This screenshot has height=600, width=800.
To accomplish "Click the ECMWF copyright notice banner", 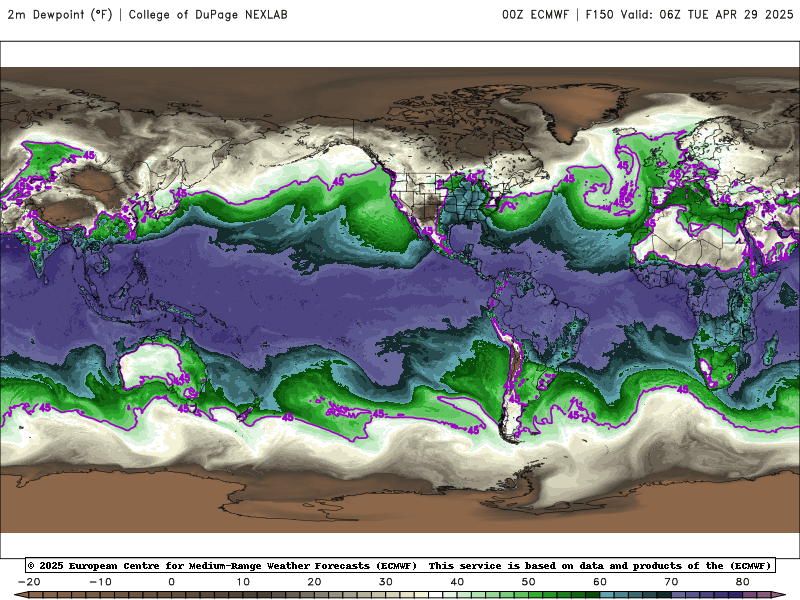I will pyautogui.click(x=400, y=565).
